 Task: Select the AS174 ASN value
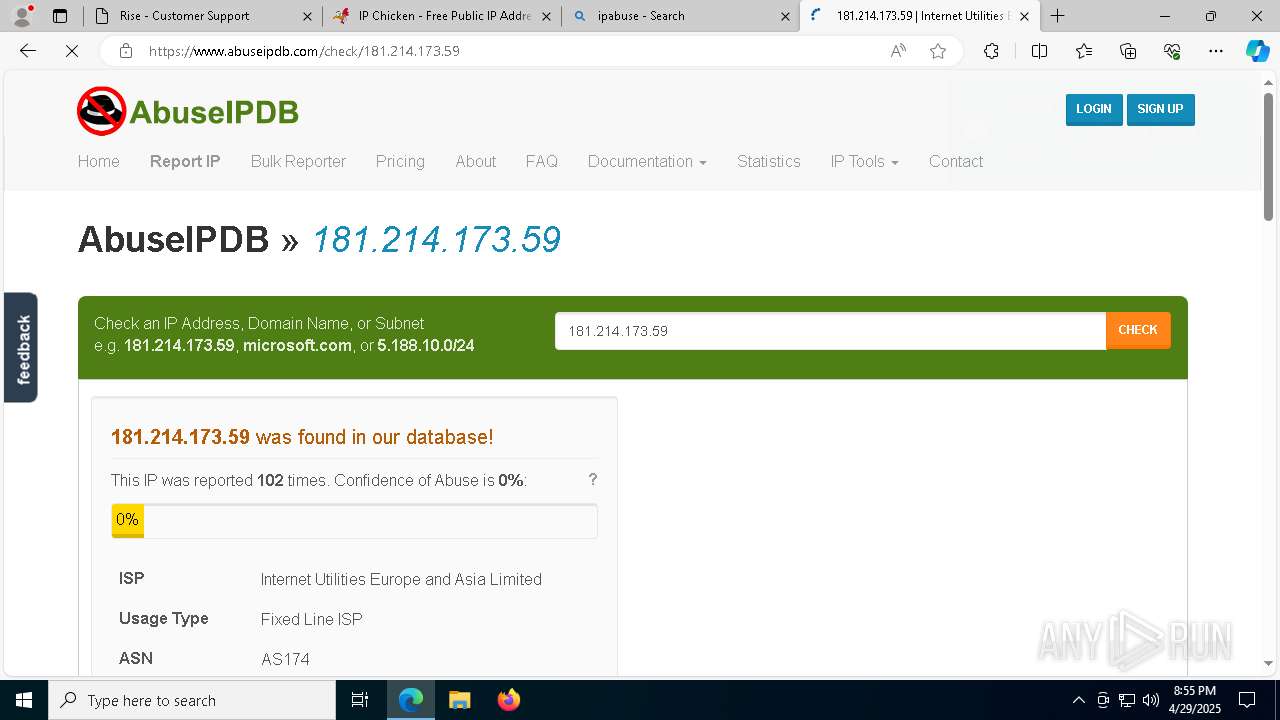[285, 659]
